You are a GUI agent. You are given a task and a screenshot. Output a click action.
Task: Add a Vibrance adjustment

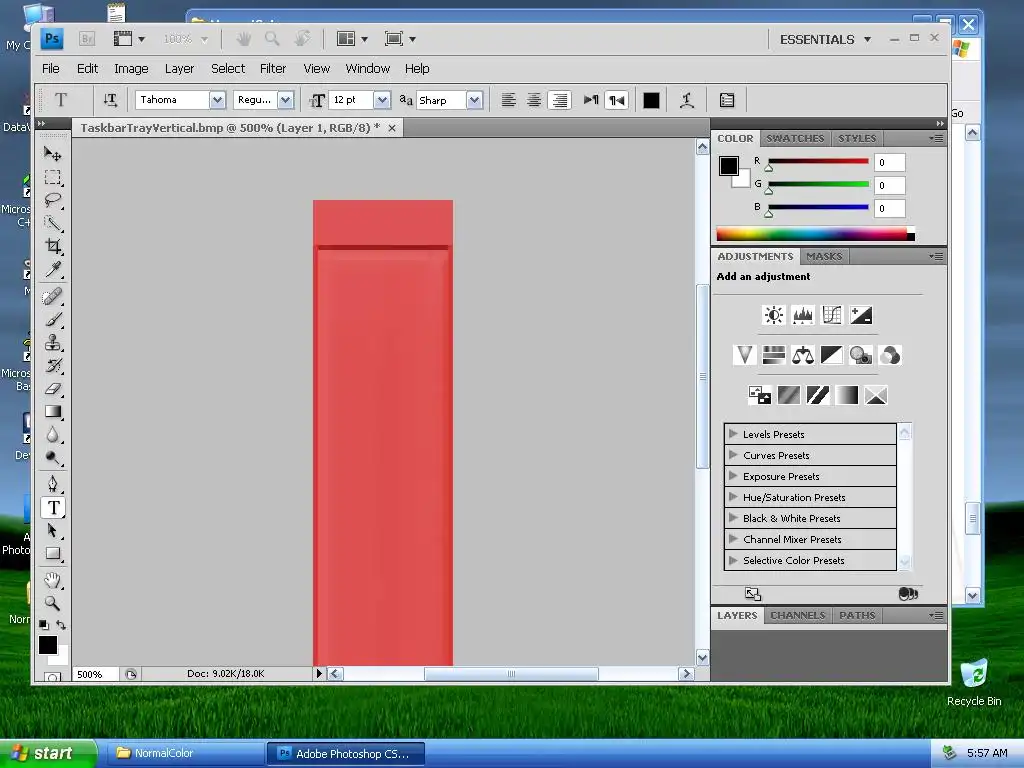pyautogui.click(x=744, y=355)
